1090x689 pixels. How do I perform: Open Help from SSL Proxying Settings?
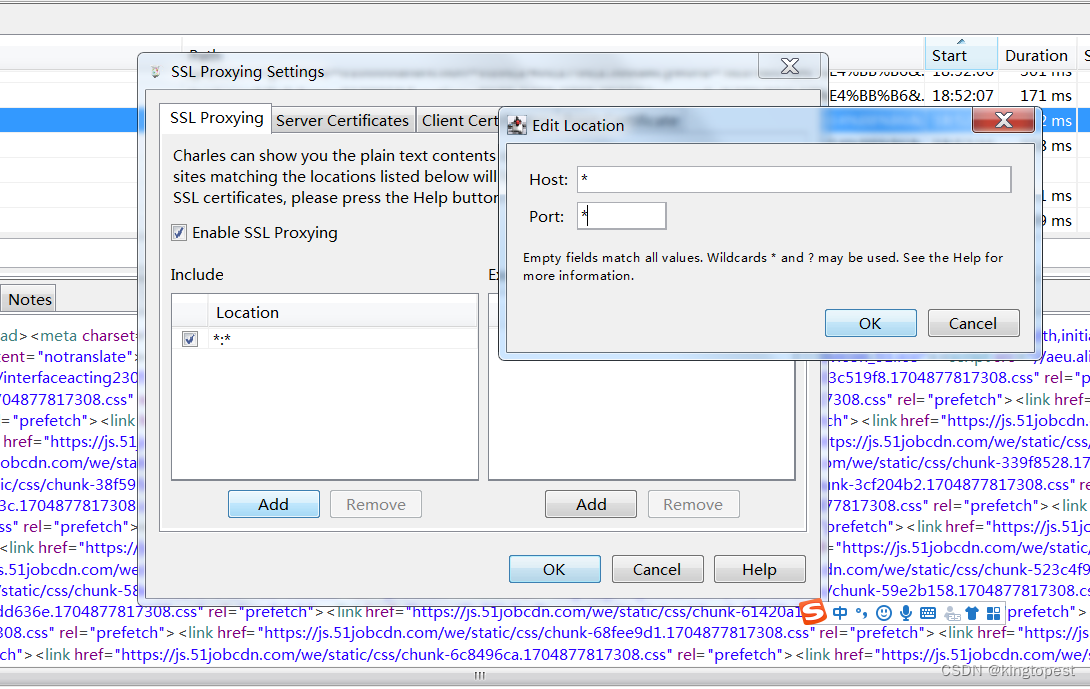(x=760, y=569)
